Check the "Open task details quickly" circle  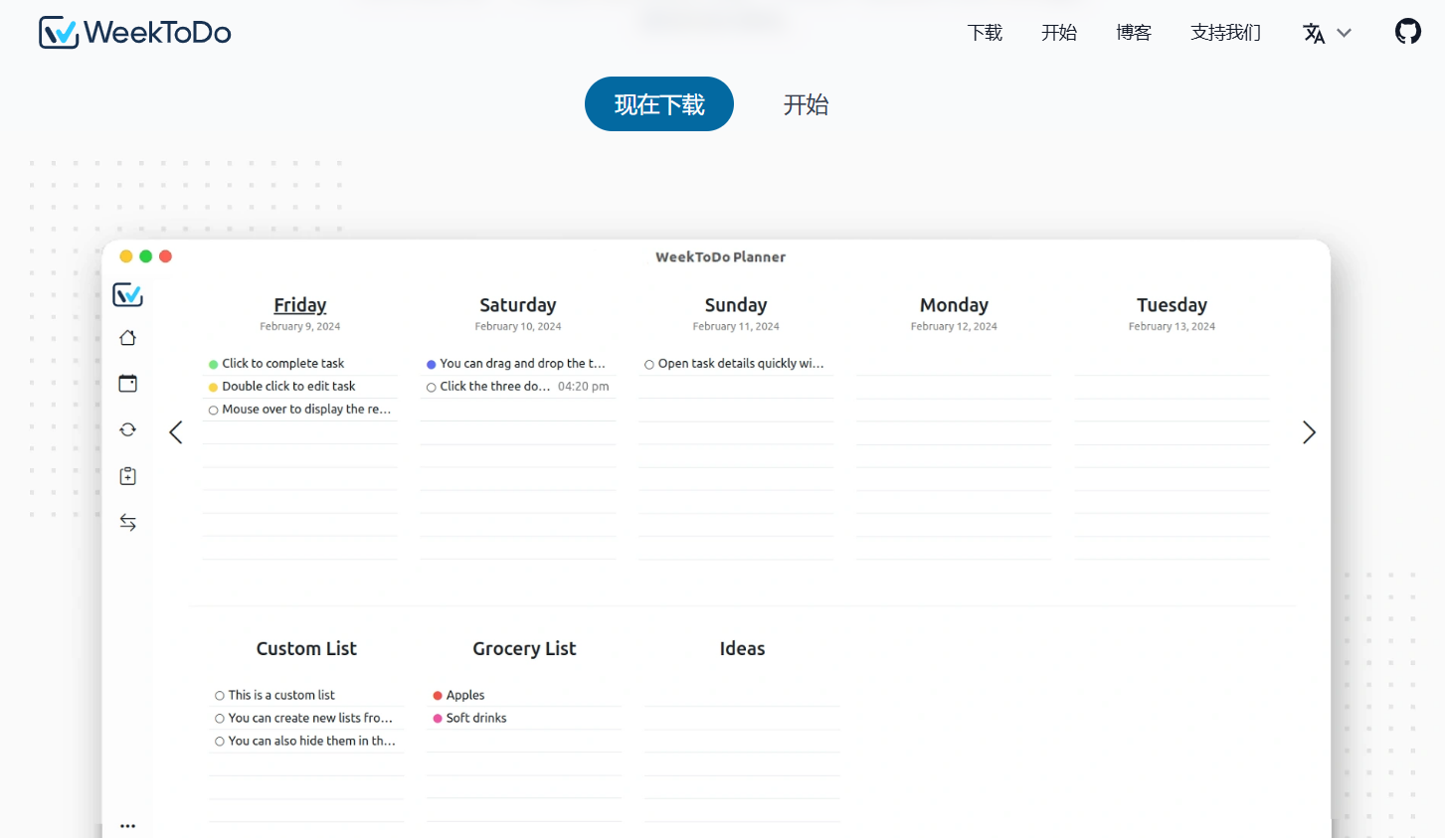[x=648, y=365]
